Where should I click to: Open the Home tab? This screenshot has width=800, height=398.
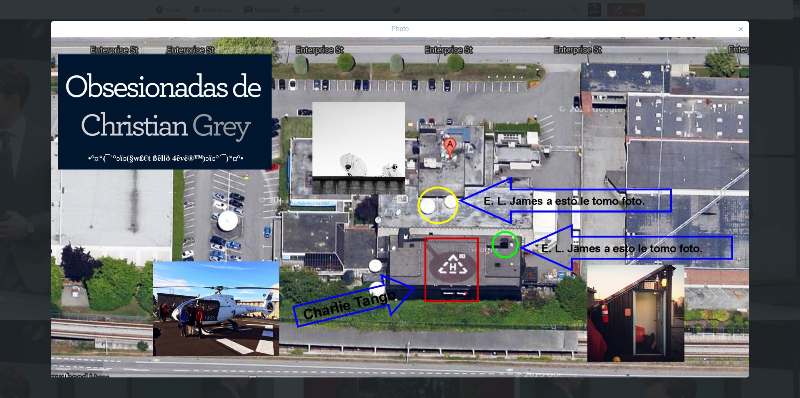(x=167, y=10)
